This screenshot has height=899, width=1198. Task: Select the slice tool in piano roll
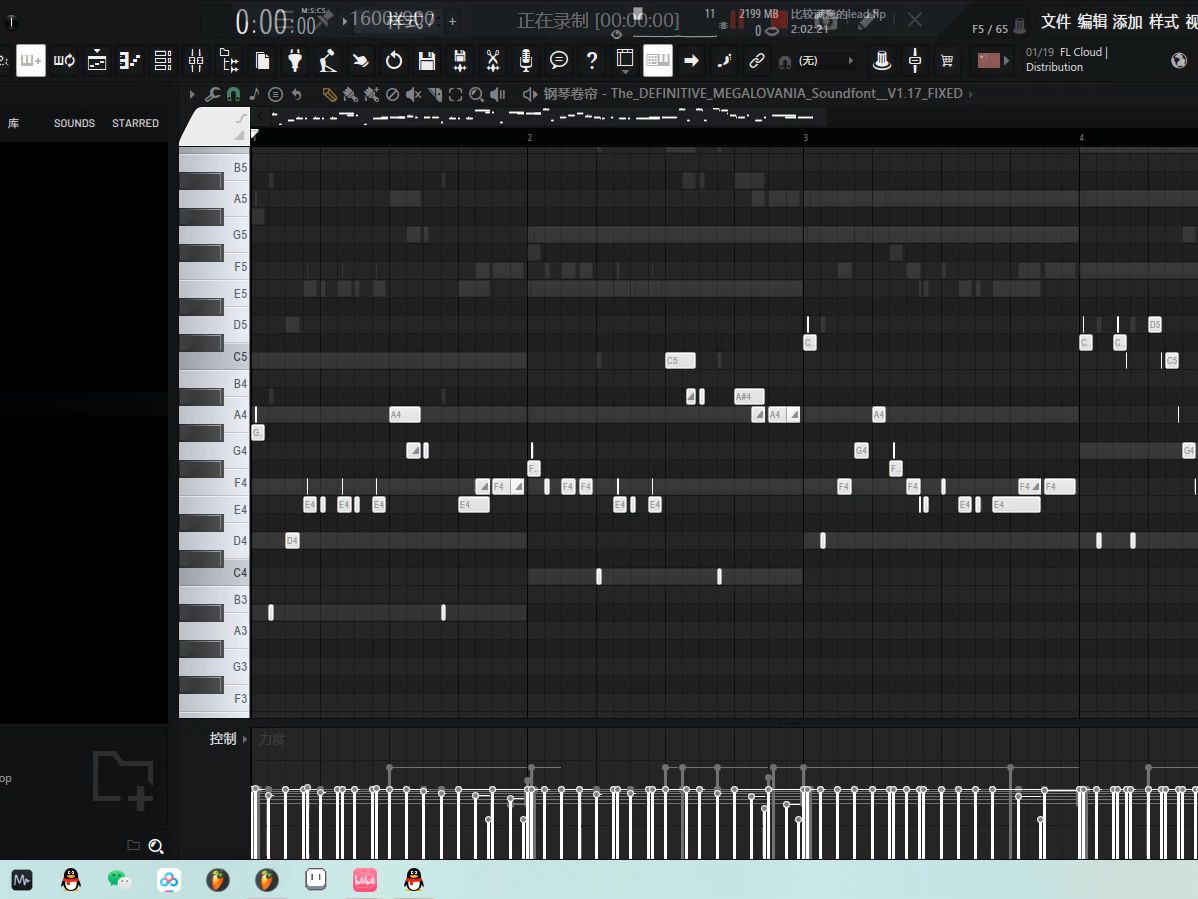point(434,94)
